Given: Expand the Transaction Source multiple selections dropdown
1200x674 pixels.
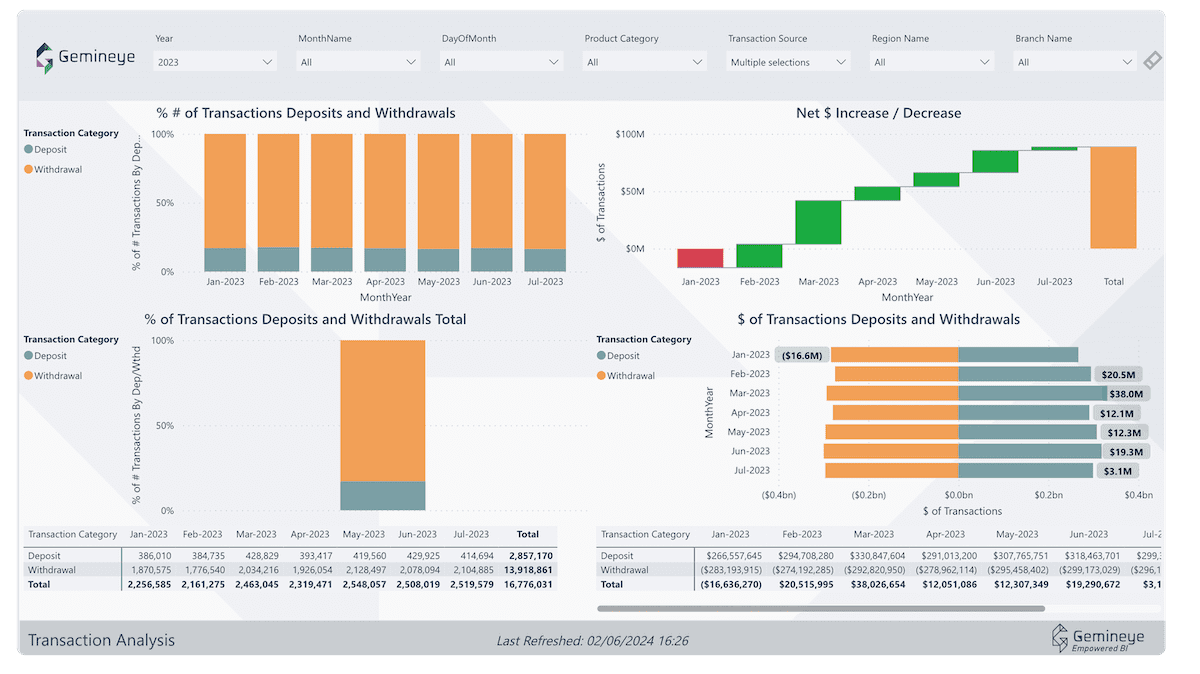Looking at the screenshot, I should (787, 60).
